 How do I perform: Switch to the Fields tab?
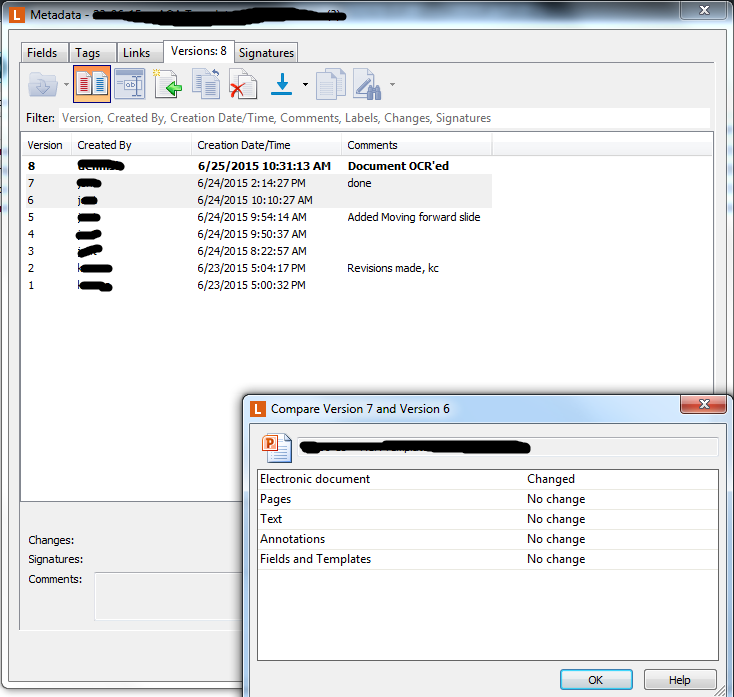pyautogui.click(x=42, y=53)
